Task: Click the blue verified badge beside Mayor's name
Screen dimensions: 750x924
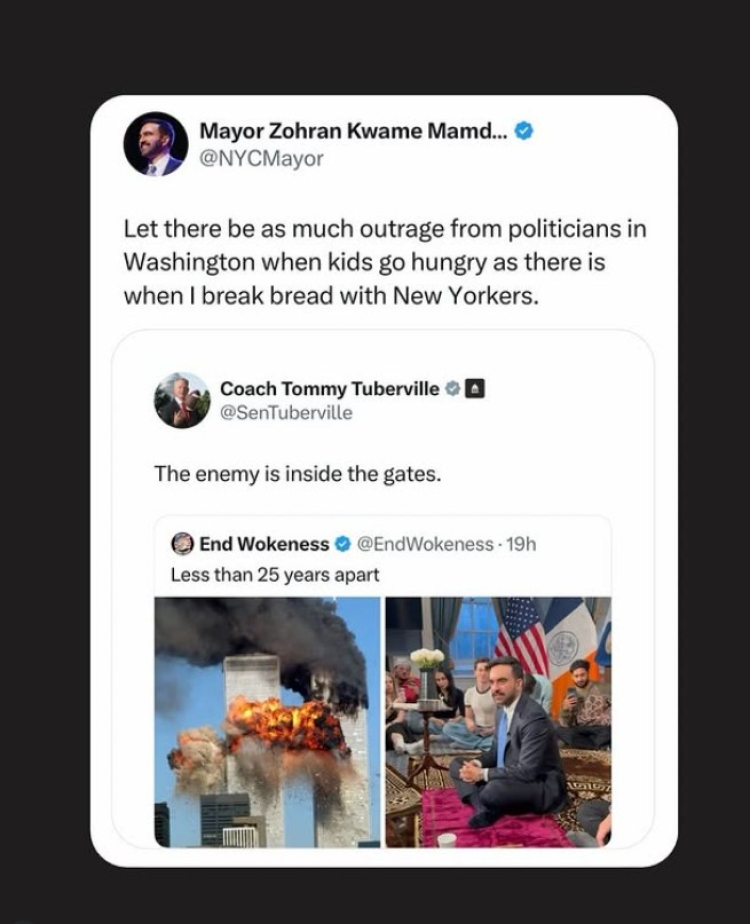Action: coord(523,130)
